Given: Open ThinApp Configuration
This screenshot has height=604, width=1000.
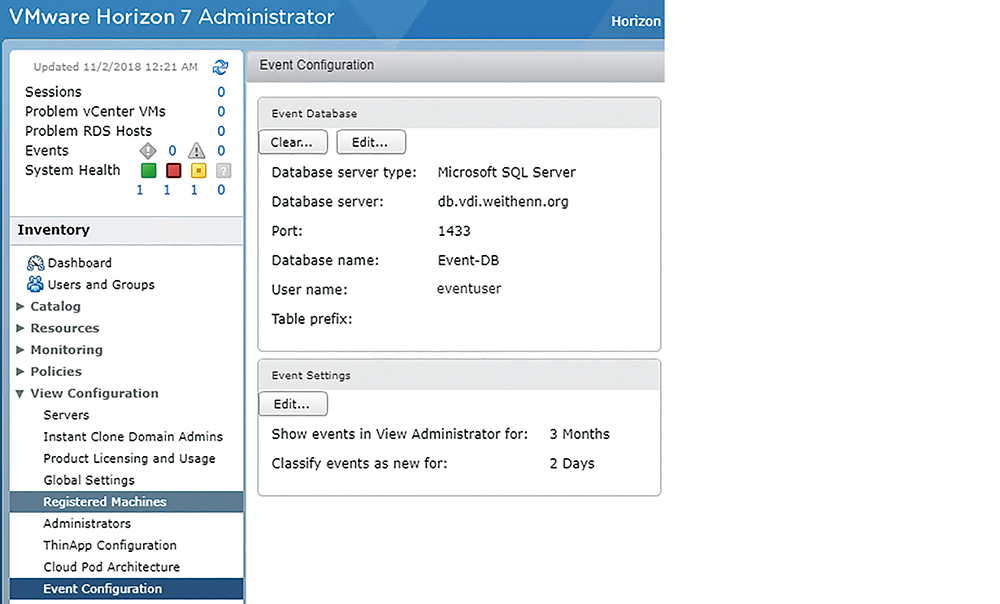Looking at the screenshot, I should (110, 545).
